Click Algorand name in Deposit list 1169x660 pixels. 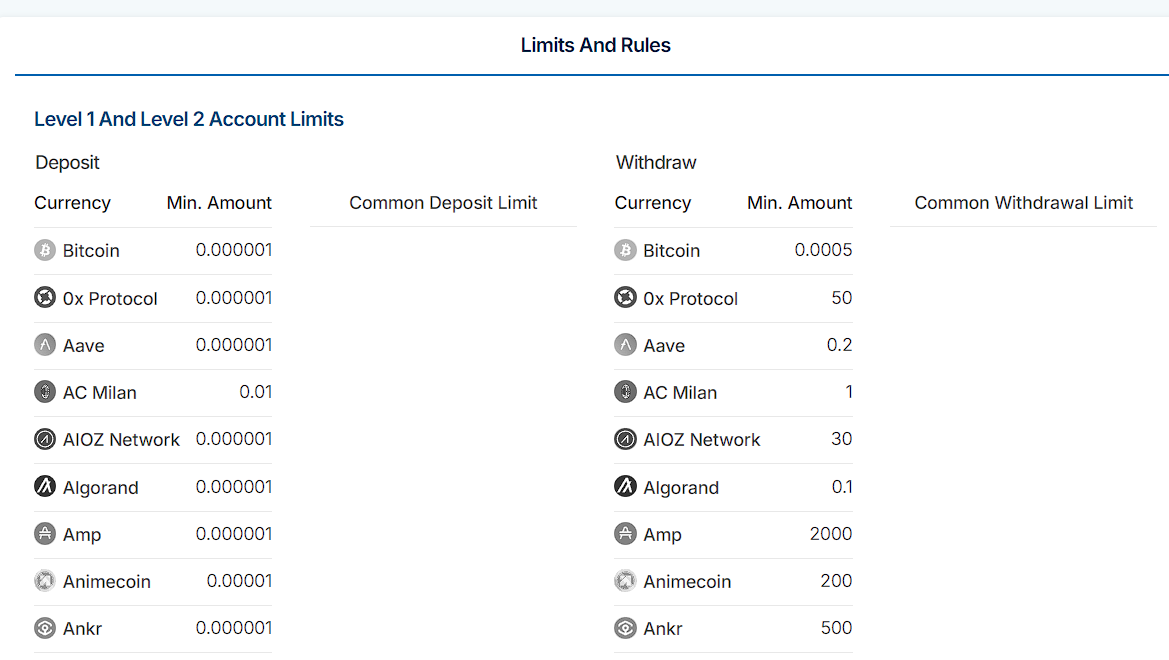100,488
